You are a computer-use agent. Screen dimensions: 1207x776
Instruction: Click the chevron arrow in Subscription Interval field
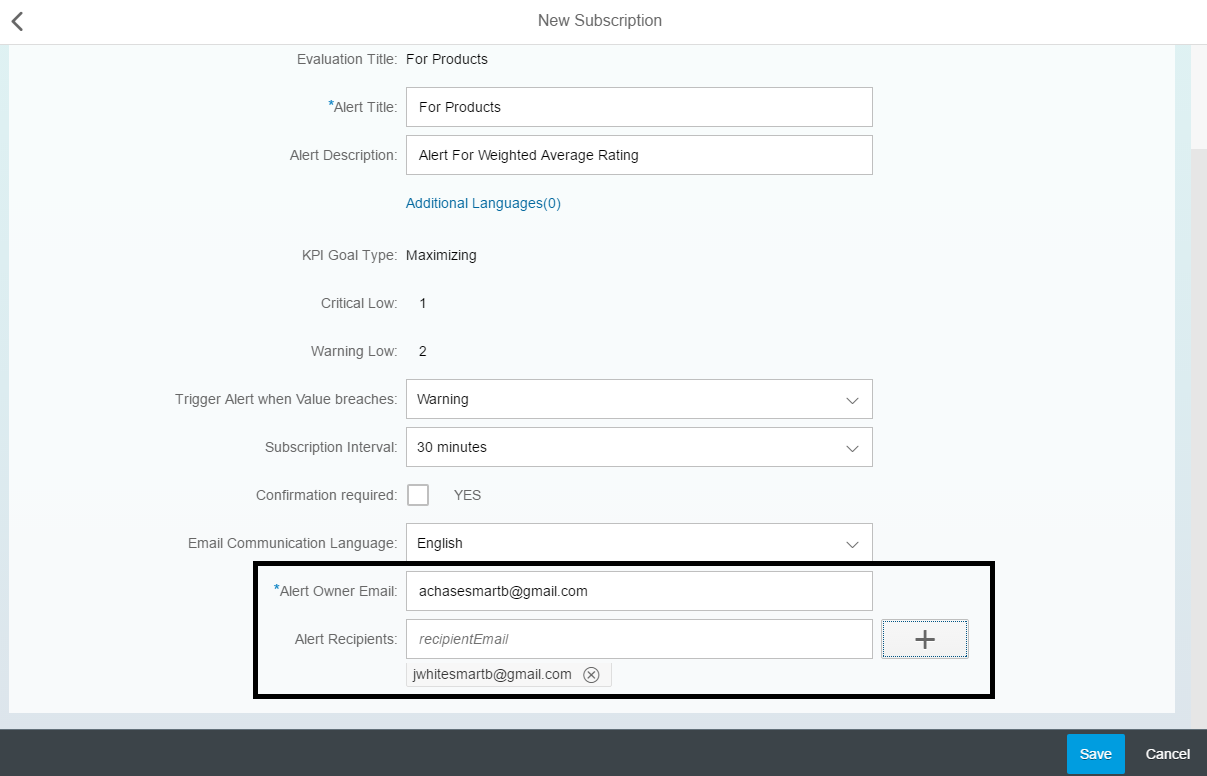coord(852,448)
